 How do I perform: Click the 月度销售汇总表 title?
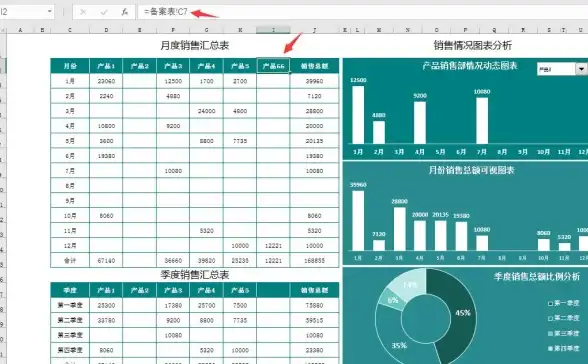click(195, 45)
